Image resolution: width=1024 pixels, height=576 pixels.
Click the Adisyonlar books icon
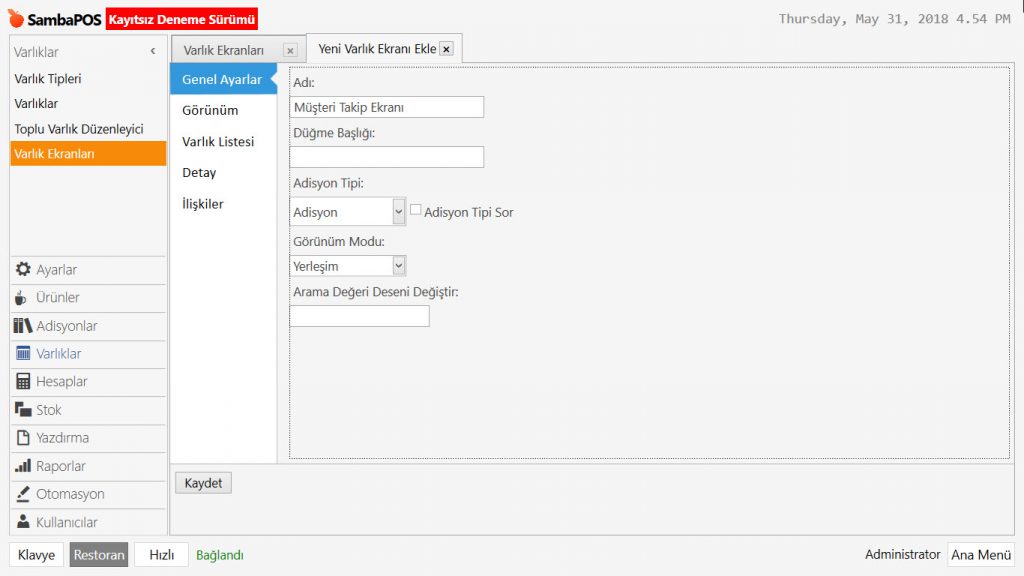[x=23, y=326]
